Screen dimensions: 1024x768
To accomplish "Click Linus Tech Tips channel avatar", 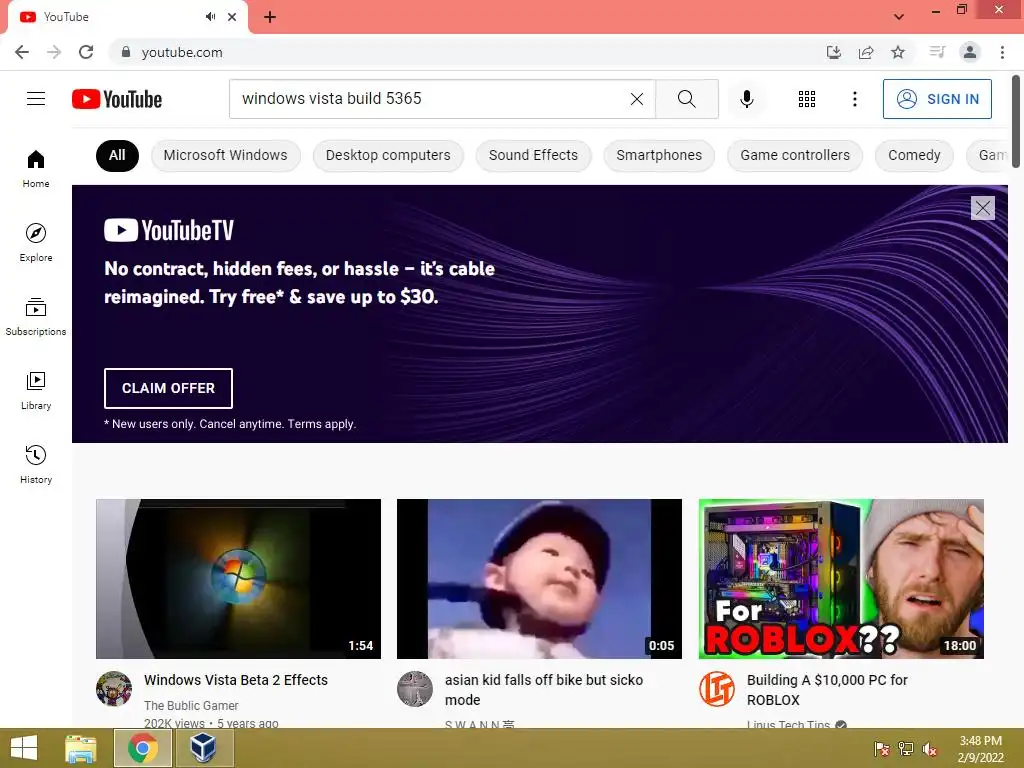I will 716,689.
